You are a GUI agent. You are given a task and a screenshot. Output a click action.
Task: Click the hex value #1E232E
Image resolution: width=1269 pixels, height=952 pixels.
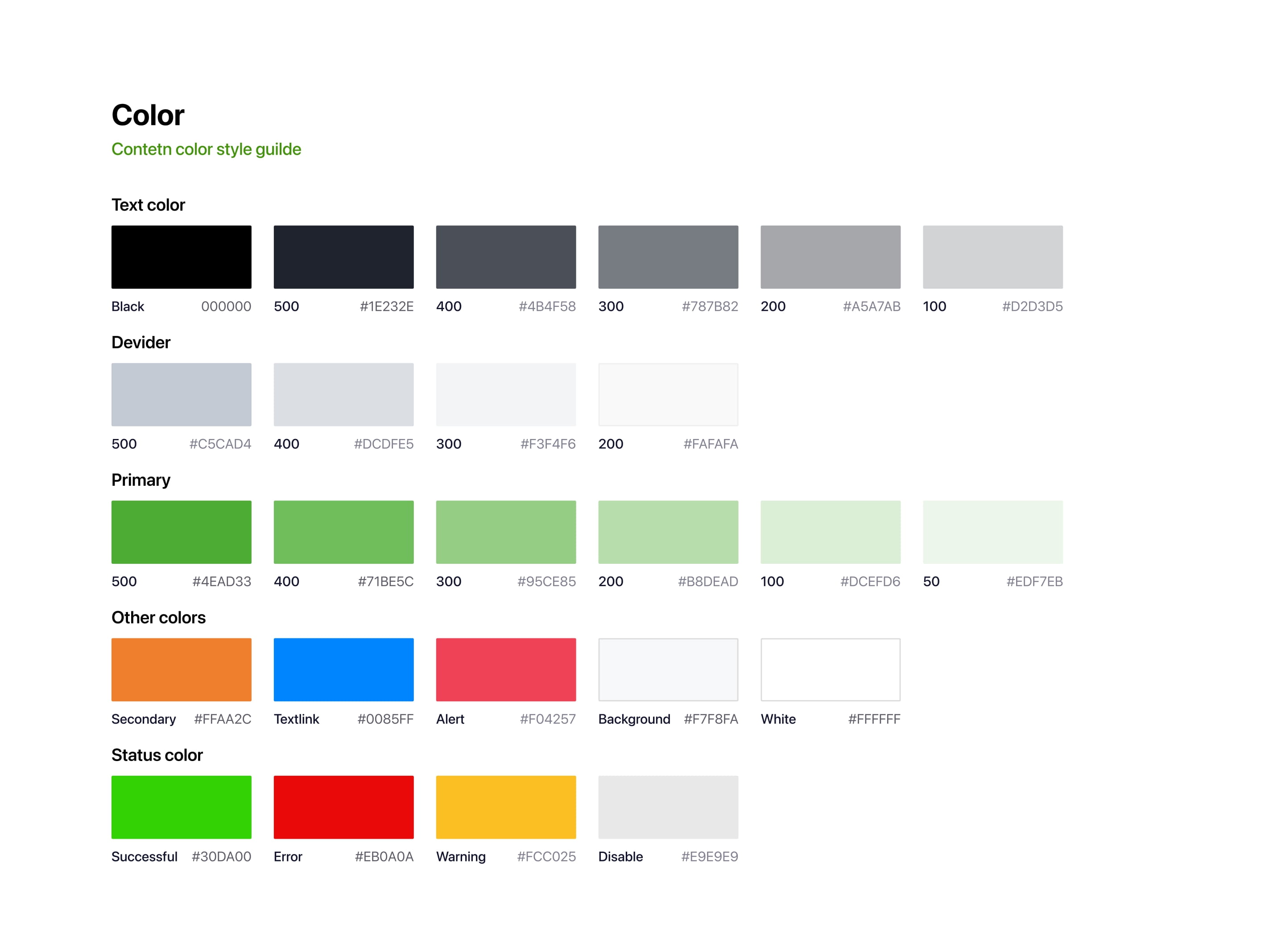coord(387,306)
